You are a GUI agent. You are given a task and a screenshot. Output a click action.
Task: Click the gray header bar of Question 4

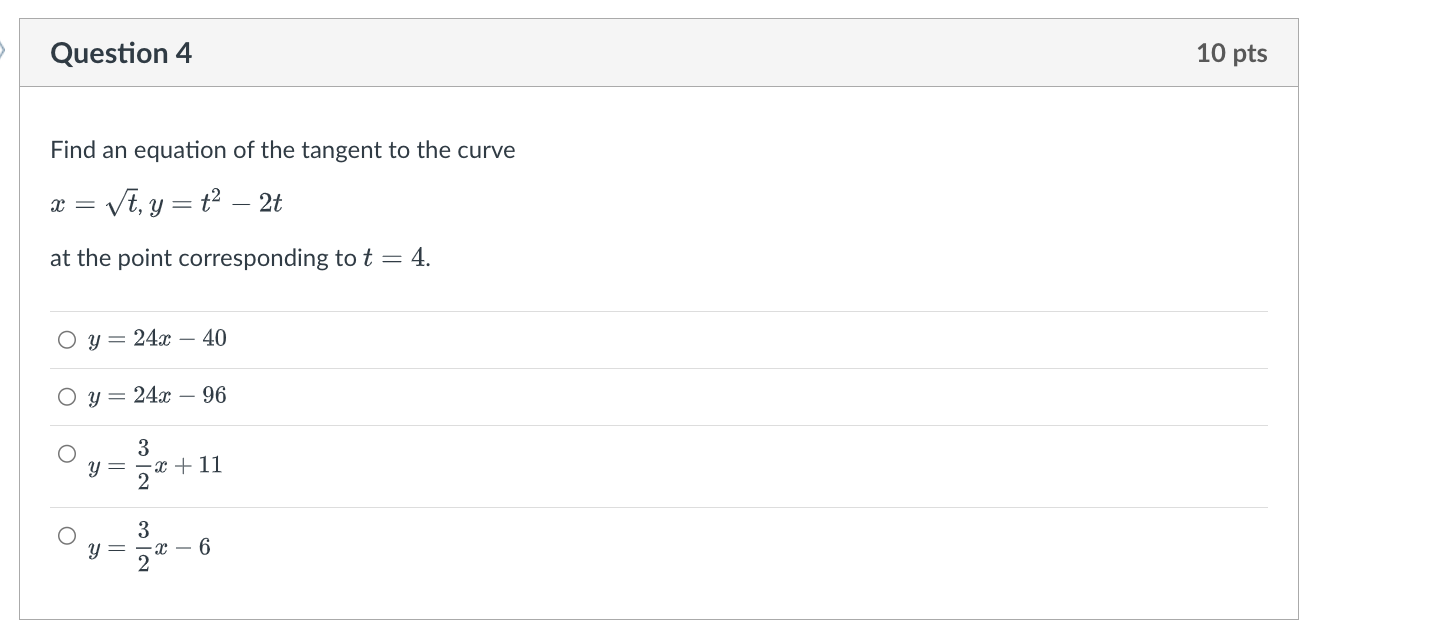click(660, 53)
